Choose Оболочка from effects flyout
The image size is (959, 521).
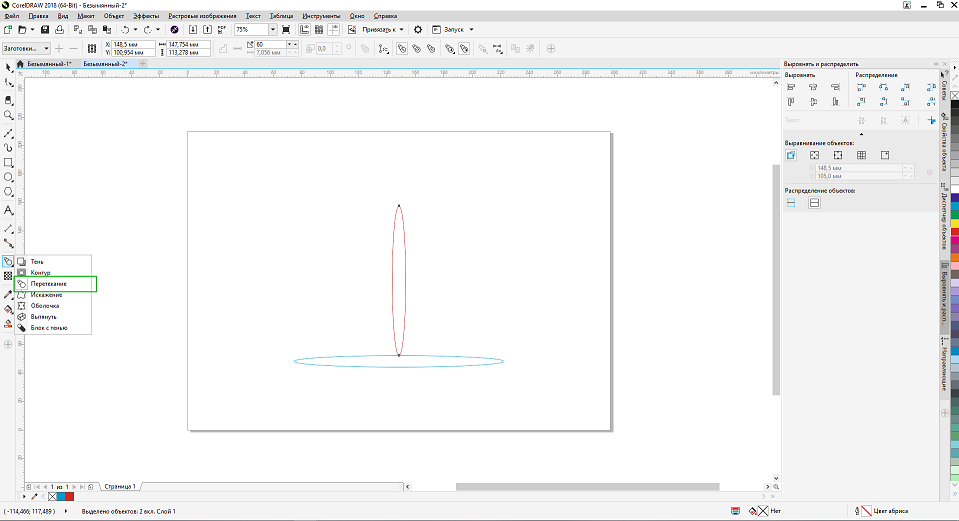click(53, 306)
